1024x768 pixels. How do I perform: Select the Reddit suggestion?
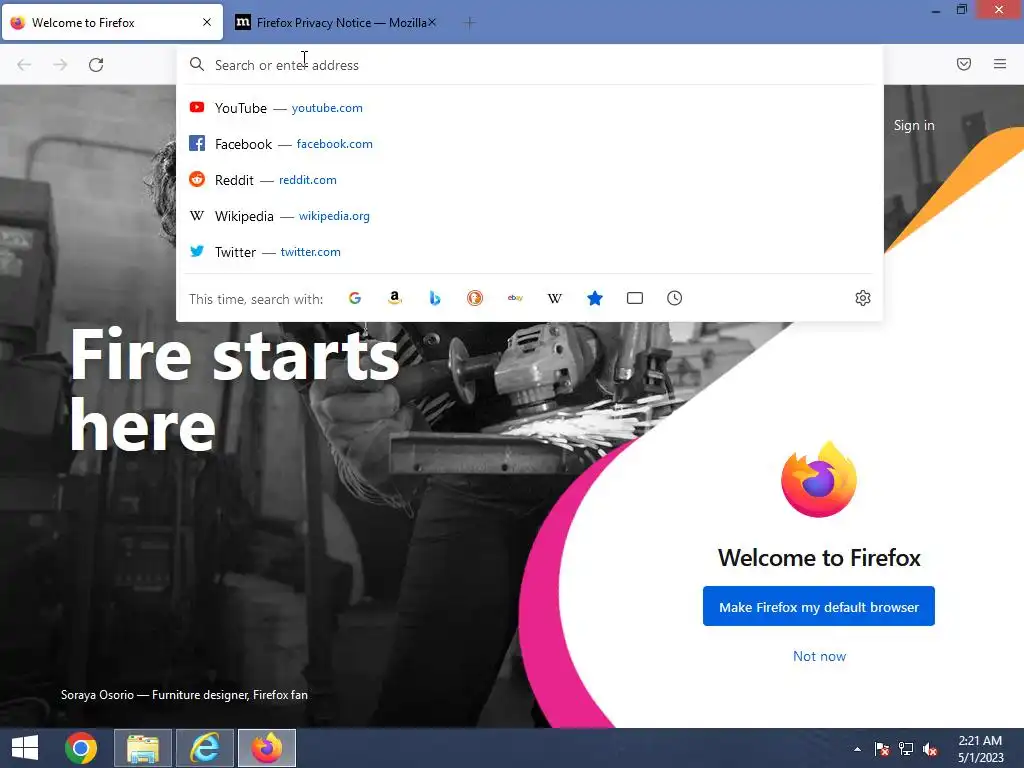tap(530, 180)
